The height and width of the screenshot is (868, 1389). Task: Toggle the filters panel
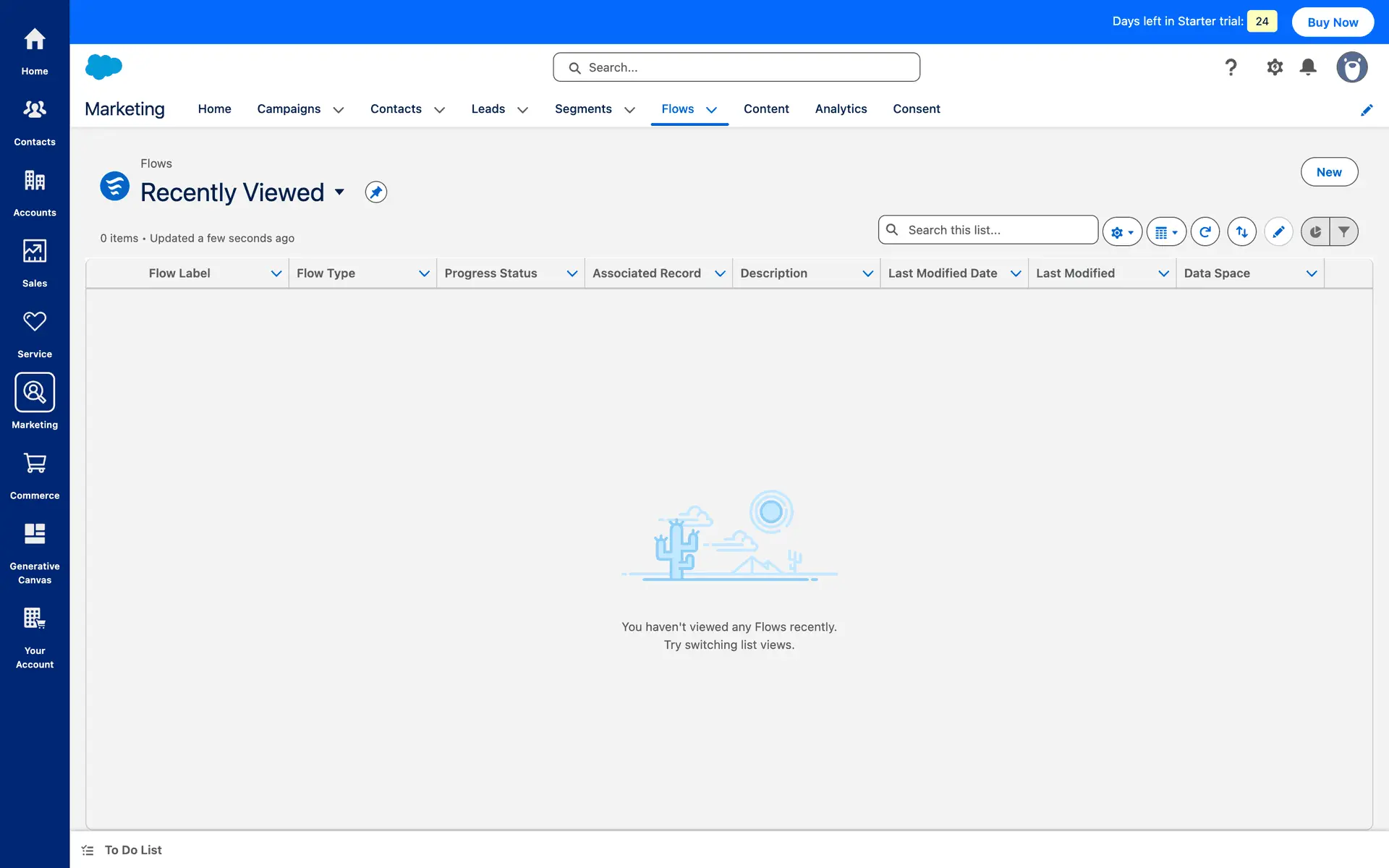tap(1343, 231)
